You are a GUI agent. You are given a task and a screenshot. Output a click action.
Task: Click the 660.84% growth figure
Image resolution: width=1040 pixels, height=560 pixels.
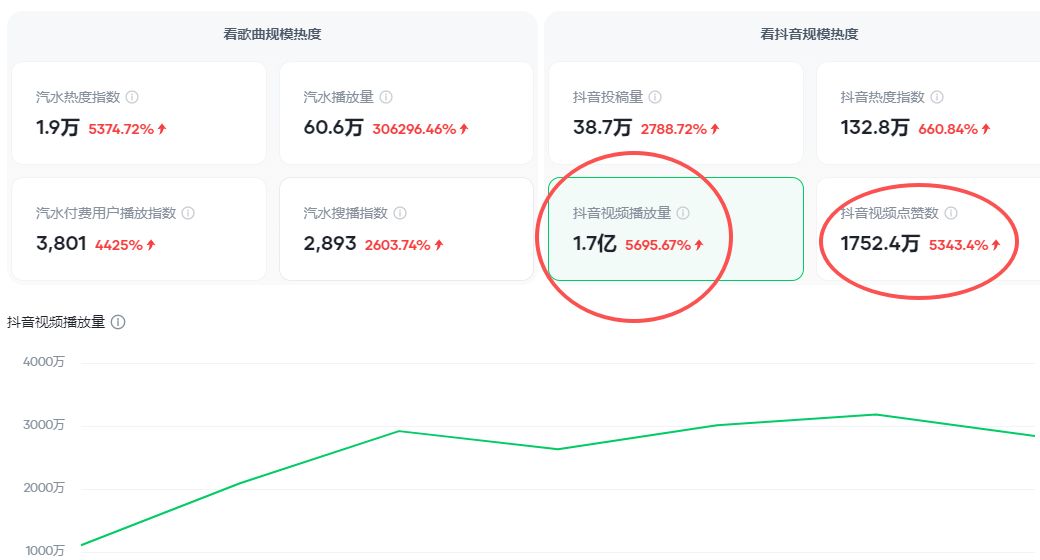point(948,129)
